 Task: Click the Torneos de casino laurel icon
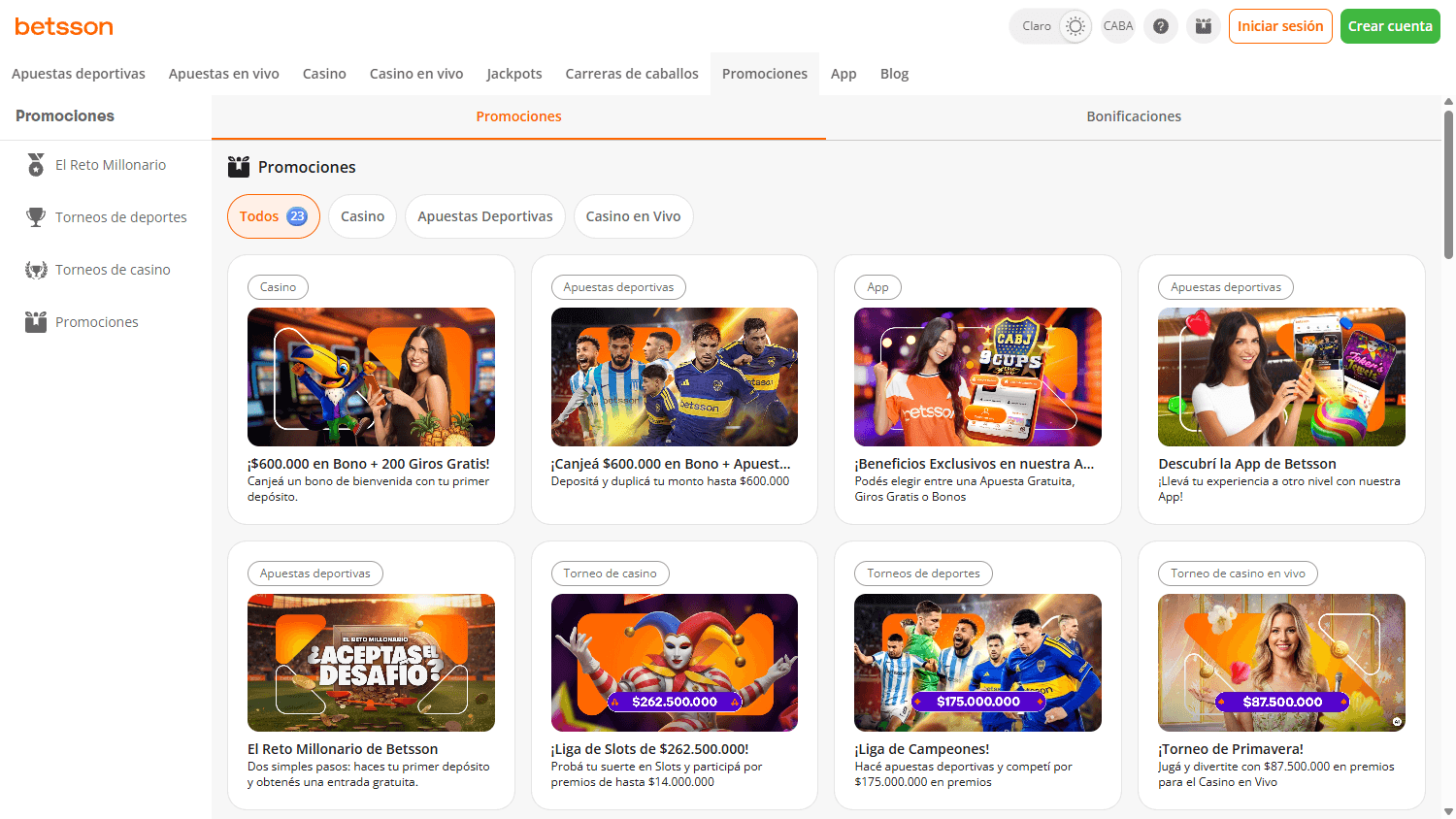click(x=36, y=270)
